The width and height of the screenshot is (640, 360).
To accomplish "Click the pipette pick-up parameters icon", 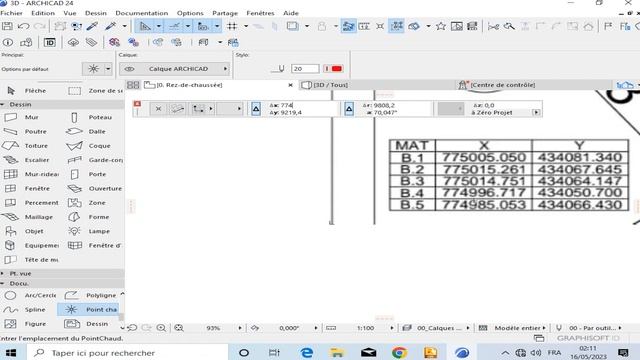I will [x=92, y=27].
